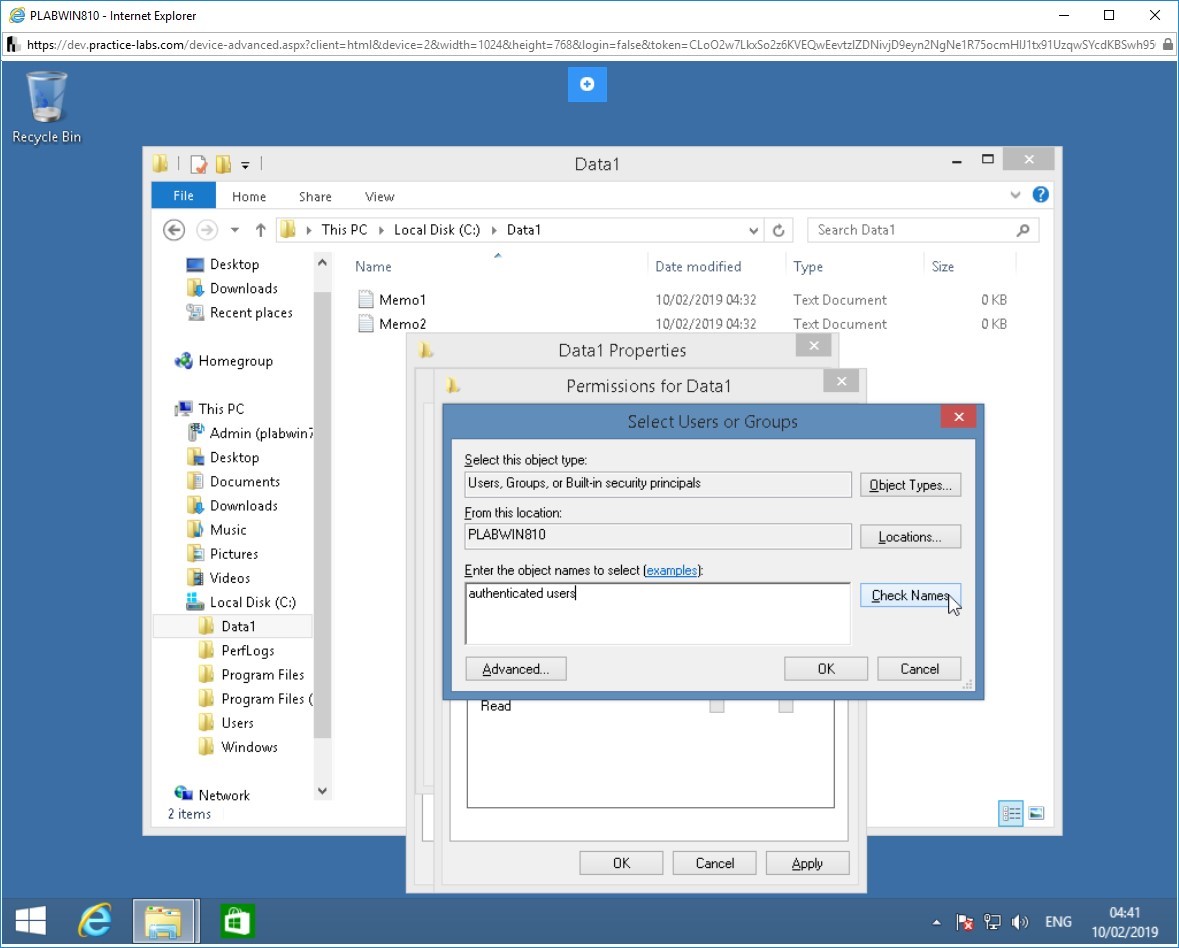The width and height of the screenshot is (1179, 948).
Task: Click the Action Center flag tray icon
Action: pyautogui.click(x=965, y=922)
